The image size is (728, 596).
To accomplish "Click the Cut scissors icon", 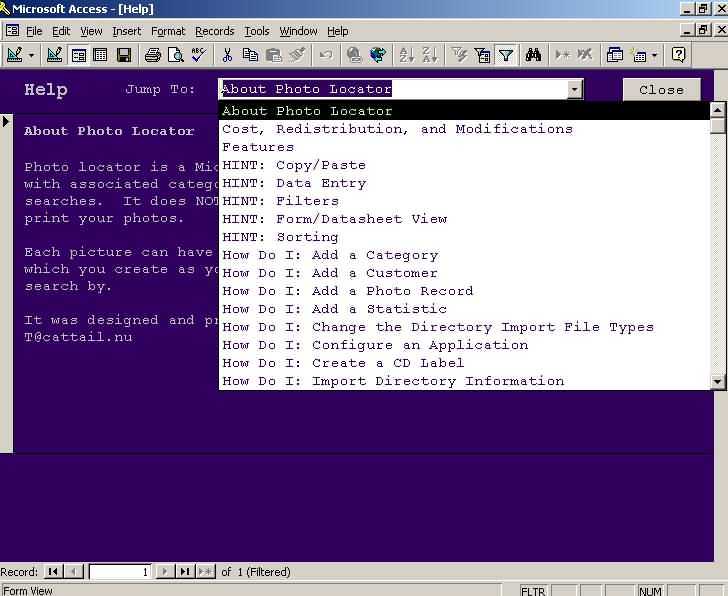I will [228, 55].
